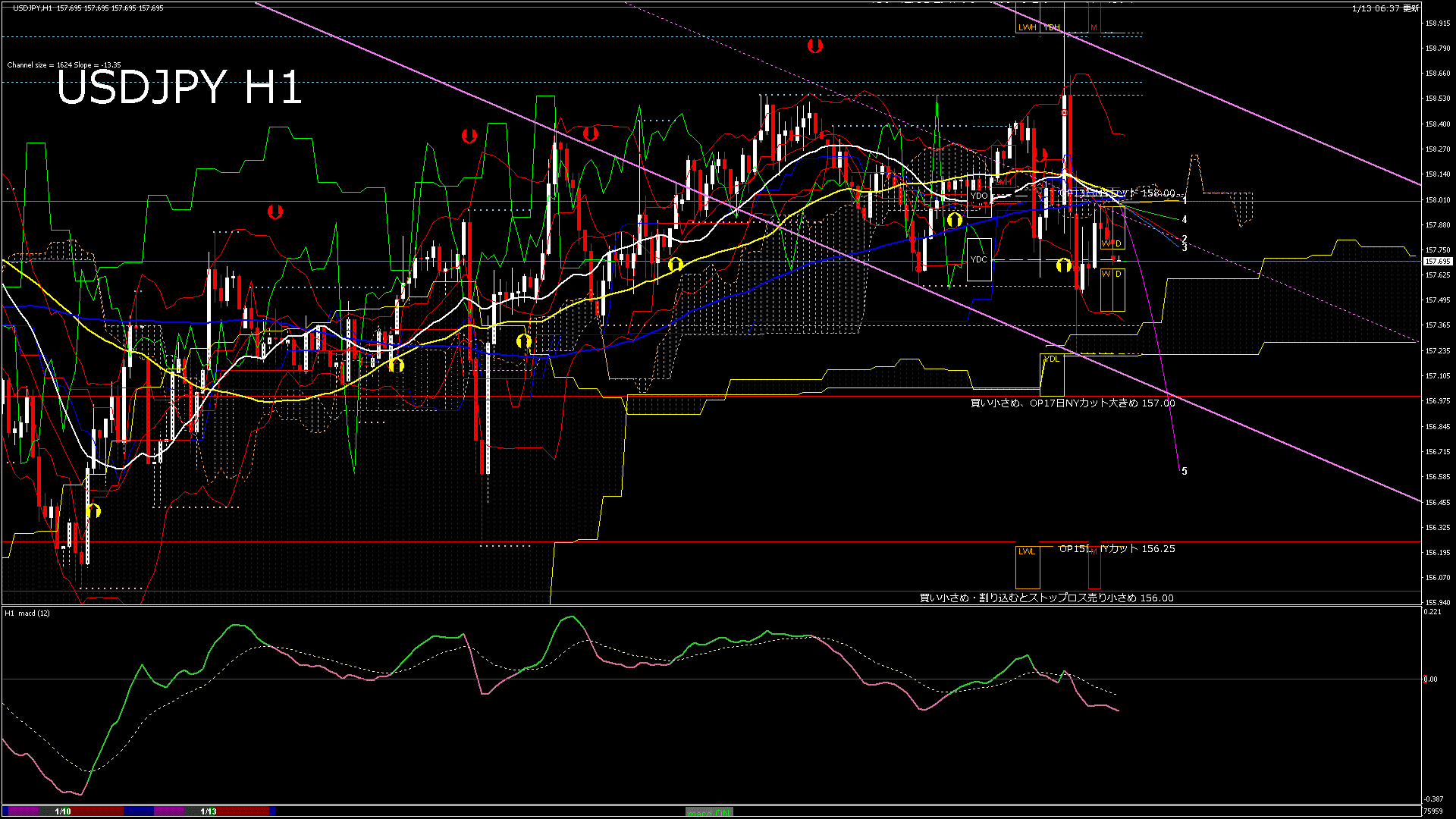Click the 156.00 stop-loss text label
The height and width of the screenshot is (819, 1456).
(x=1046, y=598)
